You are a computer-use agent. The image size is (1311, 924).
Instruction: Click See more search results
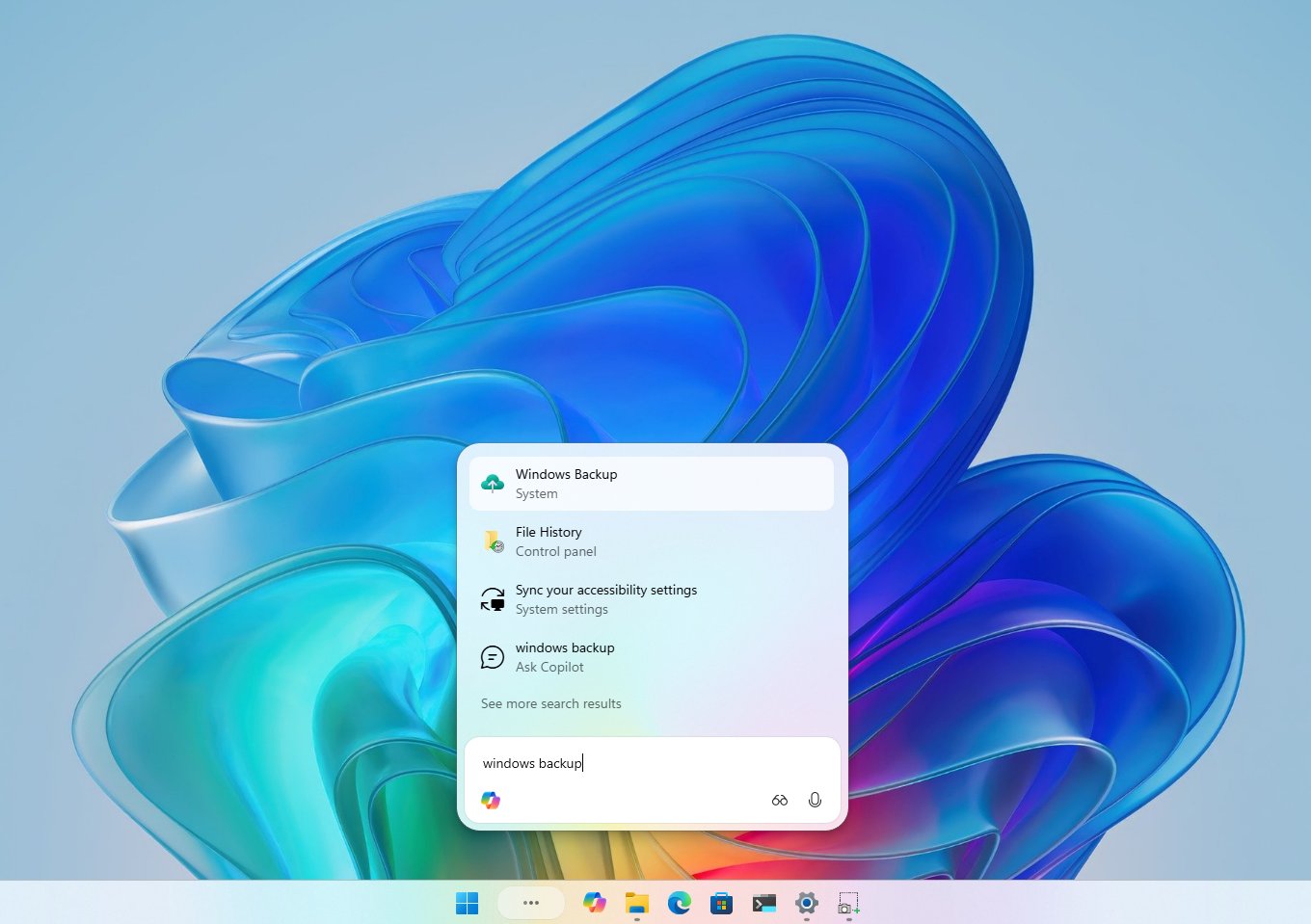[x=551, y=703]
